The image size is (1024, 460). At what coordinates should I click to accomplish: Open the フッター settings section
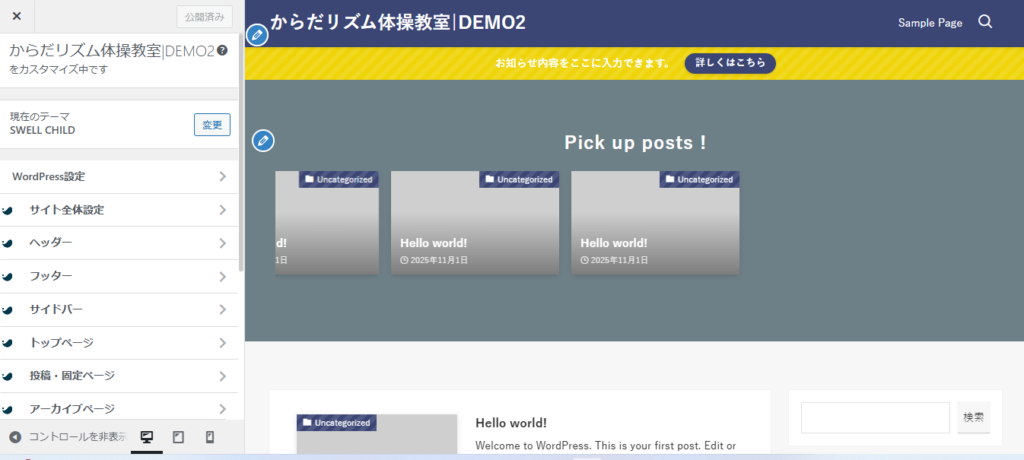click(119, 276)
